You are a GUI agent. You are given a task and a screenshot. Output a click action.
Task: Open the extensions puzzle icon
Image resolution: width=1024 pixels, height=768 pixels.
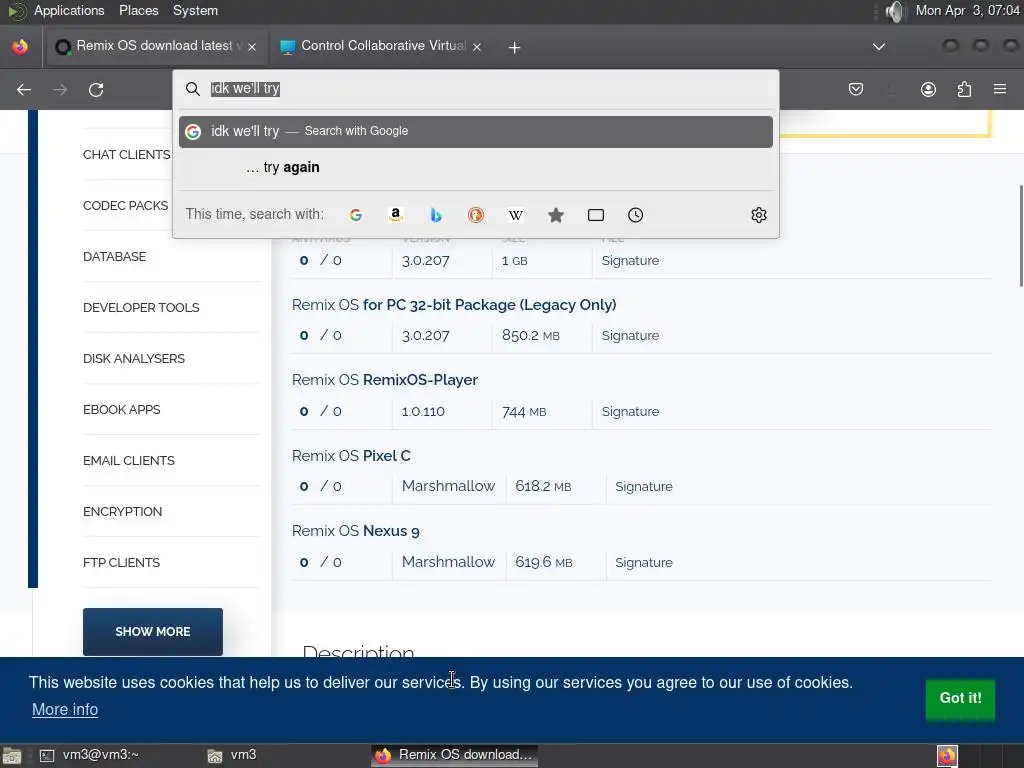964,89
